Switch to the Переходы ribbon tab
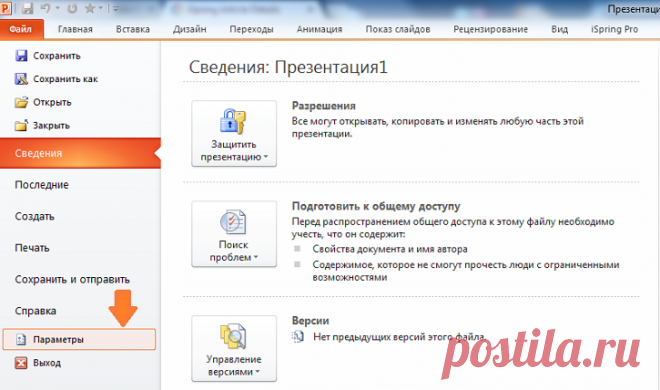 [251, 29]
